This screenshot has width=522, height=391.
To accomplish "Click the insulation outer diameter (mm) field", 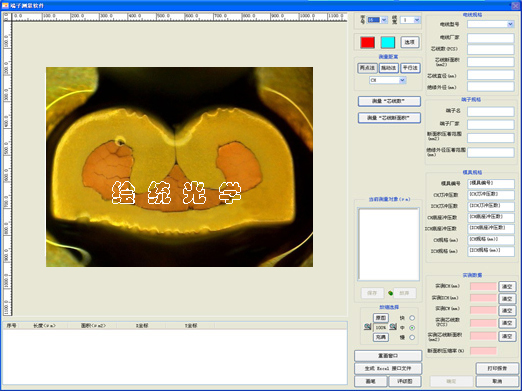I will point(491,87).
